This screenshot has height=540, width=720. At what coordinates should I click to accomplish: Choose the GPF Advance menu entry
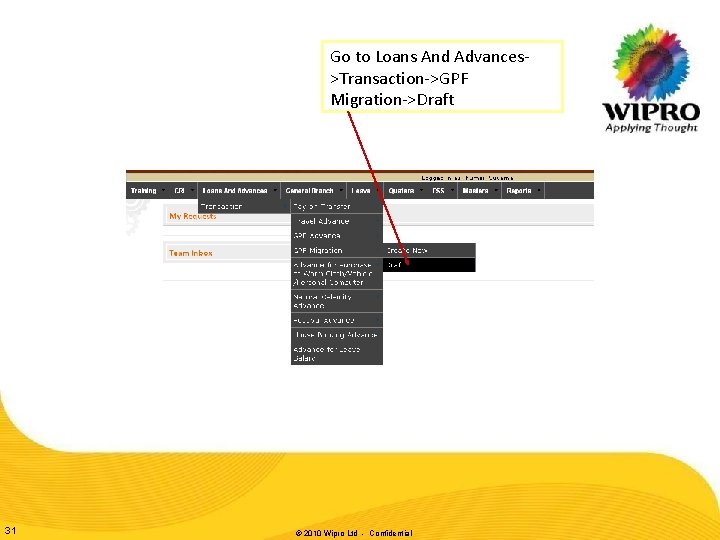point(337,236)
